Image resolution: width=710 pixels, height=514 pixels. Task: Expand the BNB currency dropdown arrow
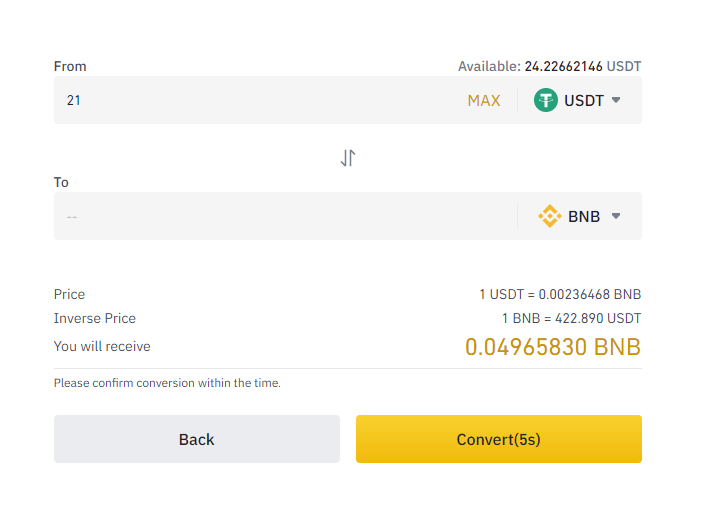pos(616,216)
